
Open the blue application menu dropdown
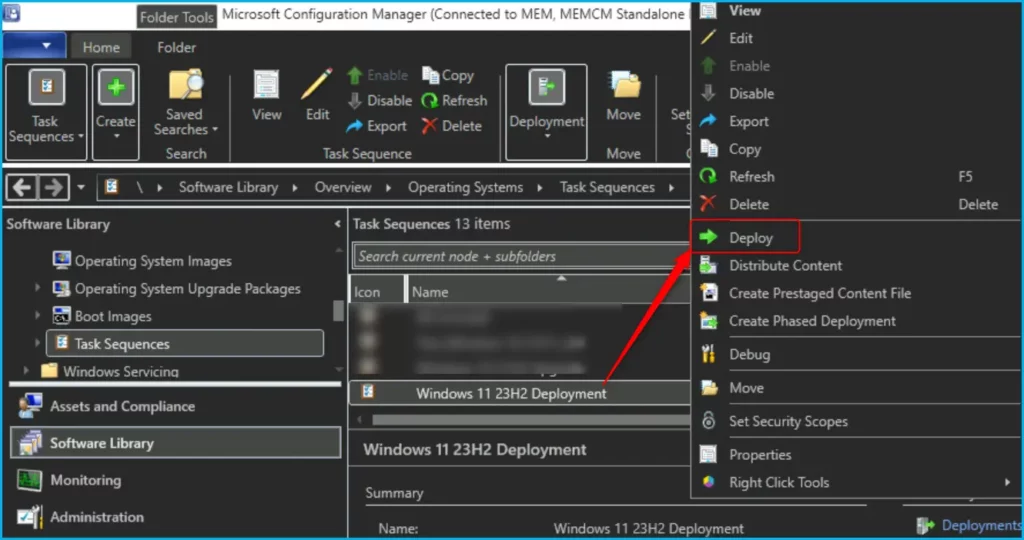click(34, 46)
